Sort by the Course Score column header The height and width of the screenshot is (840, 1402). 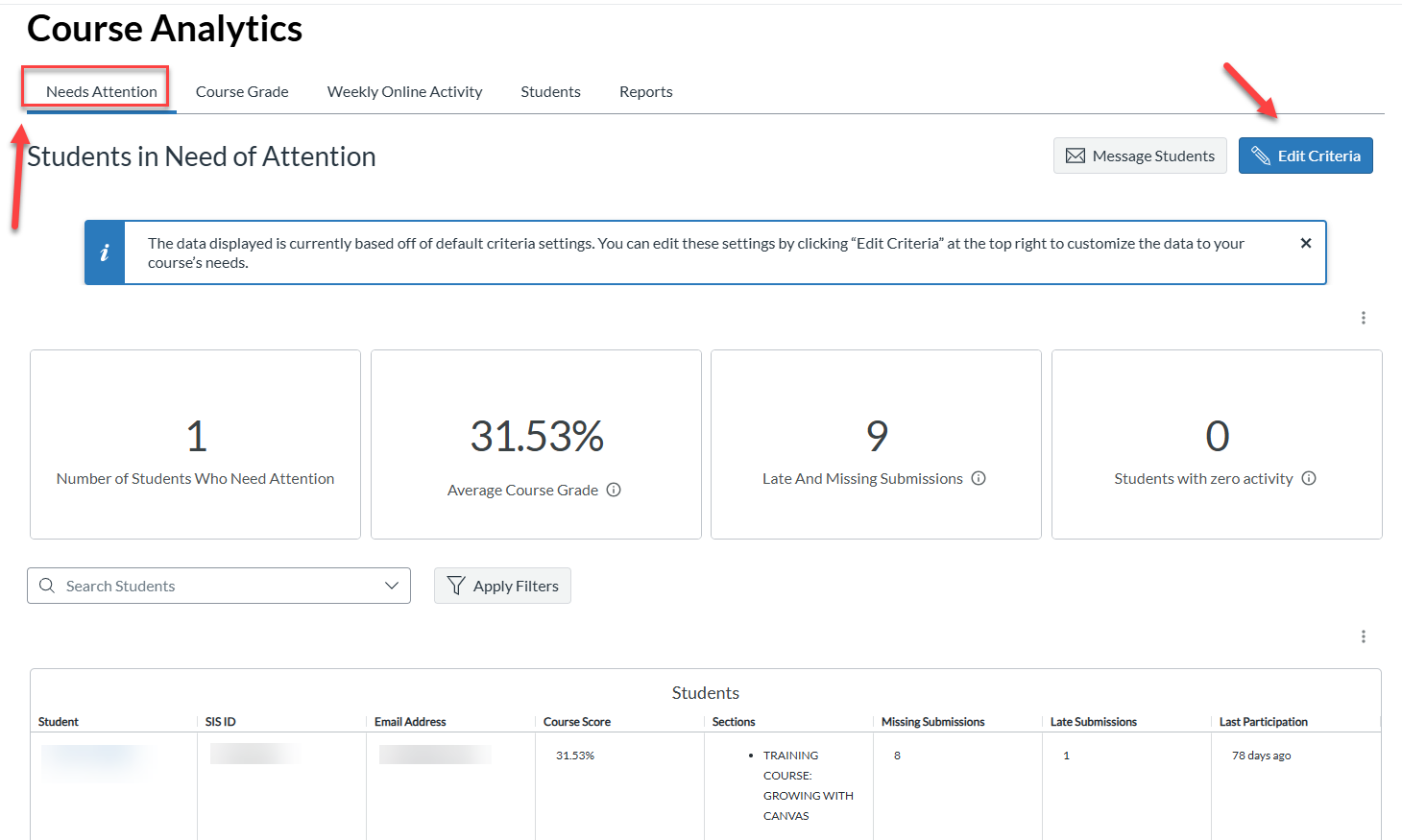pos(577,722)
